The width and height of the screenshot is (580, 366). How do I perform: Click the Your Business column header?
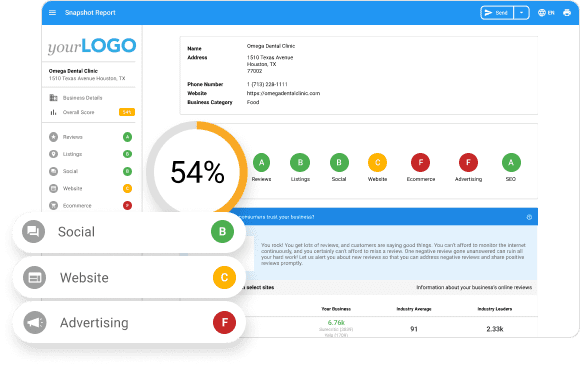pos(336,309)
